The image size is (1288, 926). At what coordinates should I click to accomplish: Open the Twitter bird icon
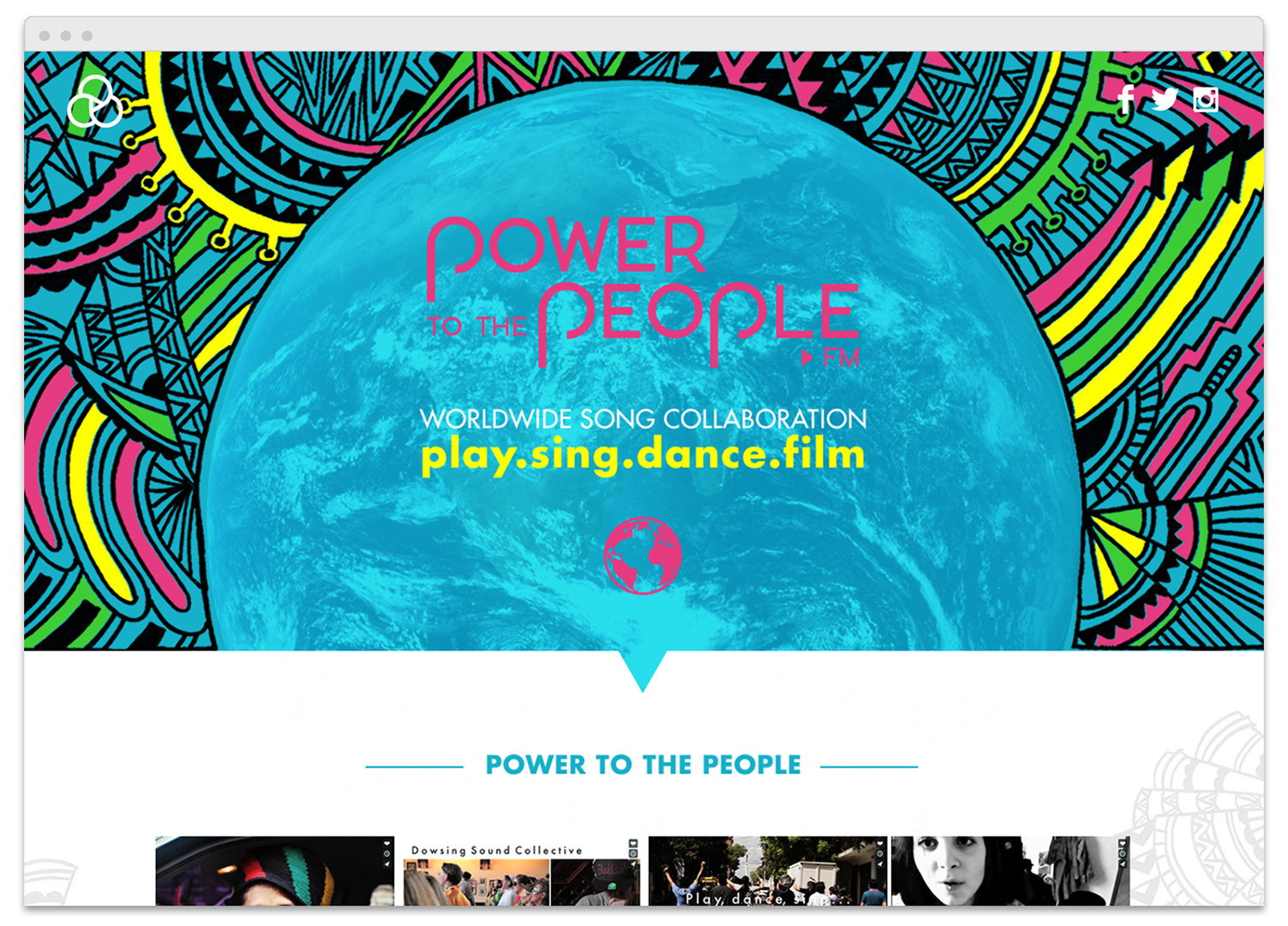(1165, 99)
